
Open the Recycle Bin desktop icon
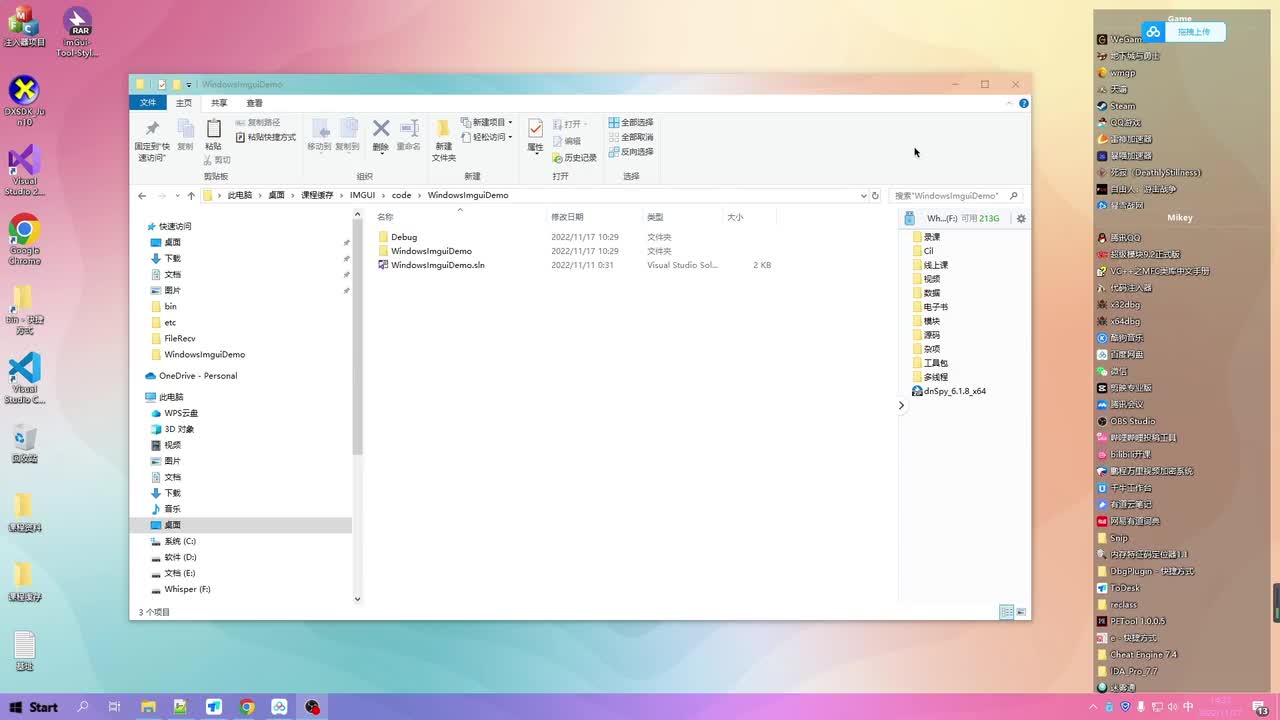point(24,443)
